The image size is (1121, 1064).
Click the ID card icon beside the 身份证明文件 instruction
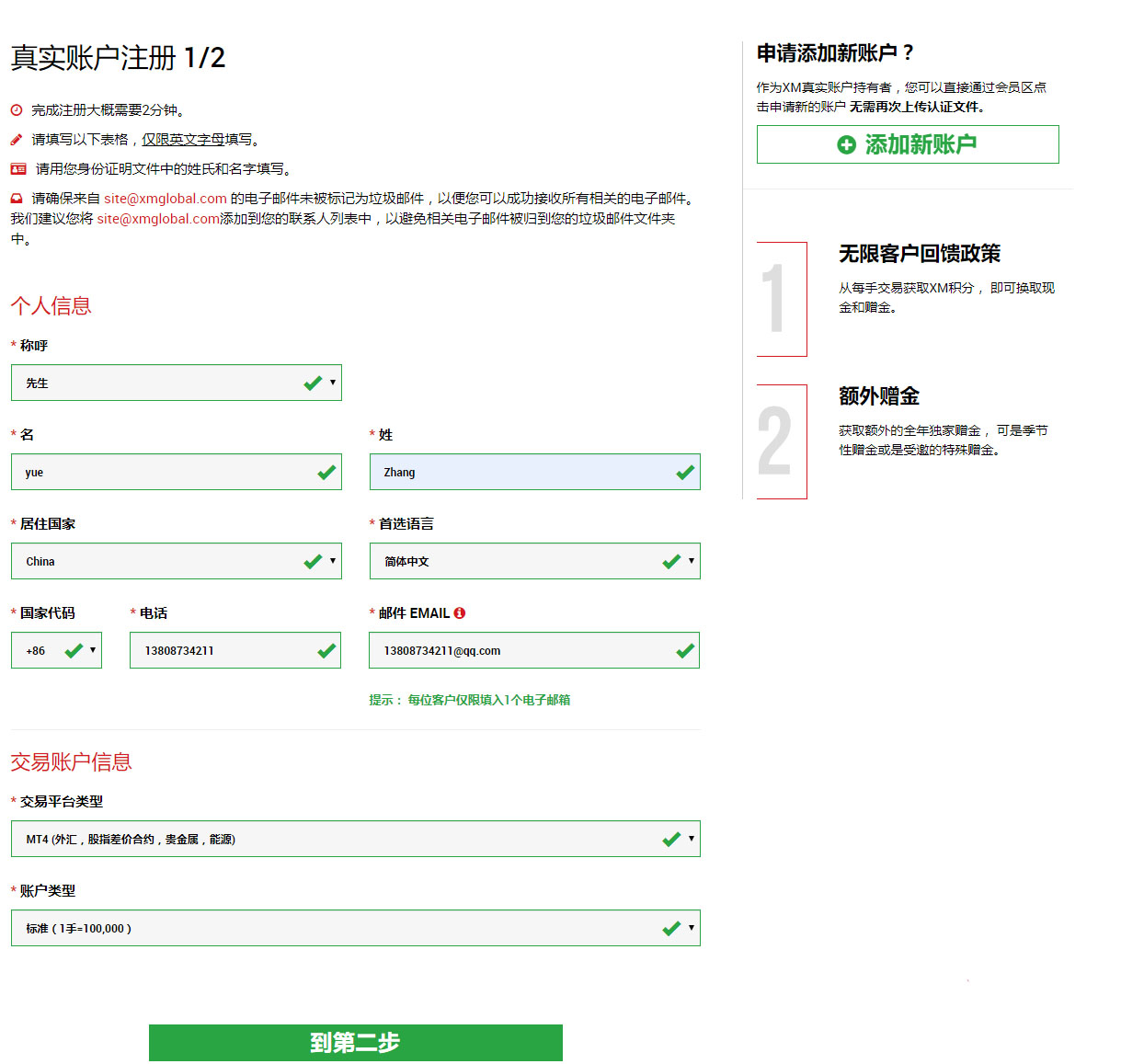click(18, 169)
